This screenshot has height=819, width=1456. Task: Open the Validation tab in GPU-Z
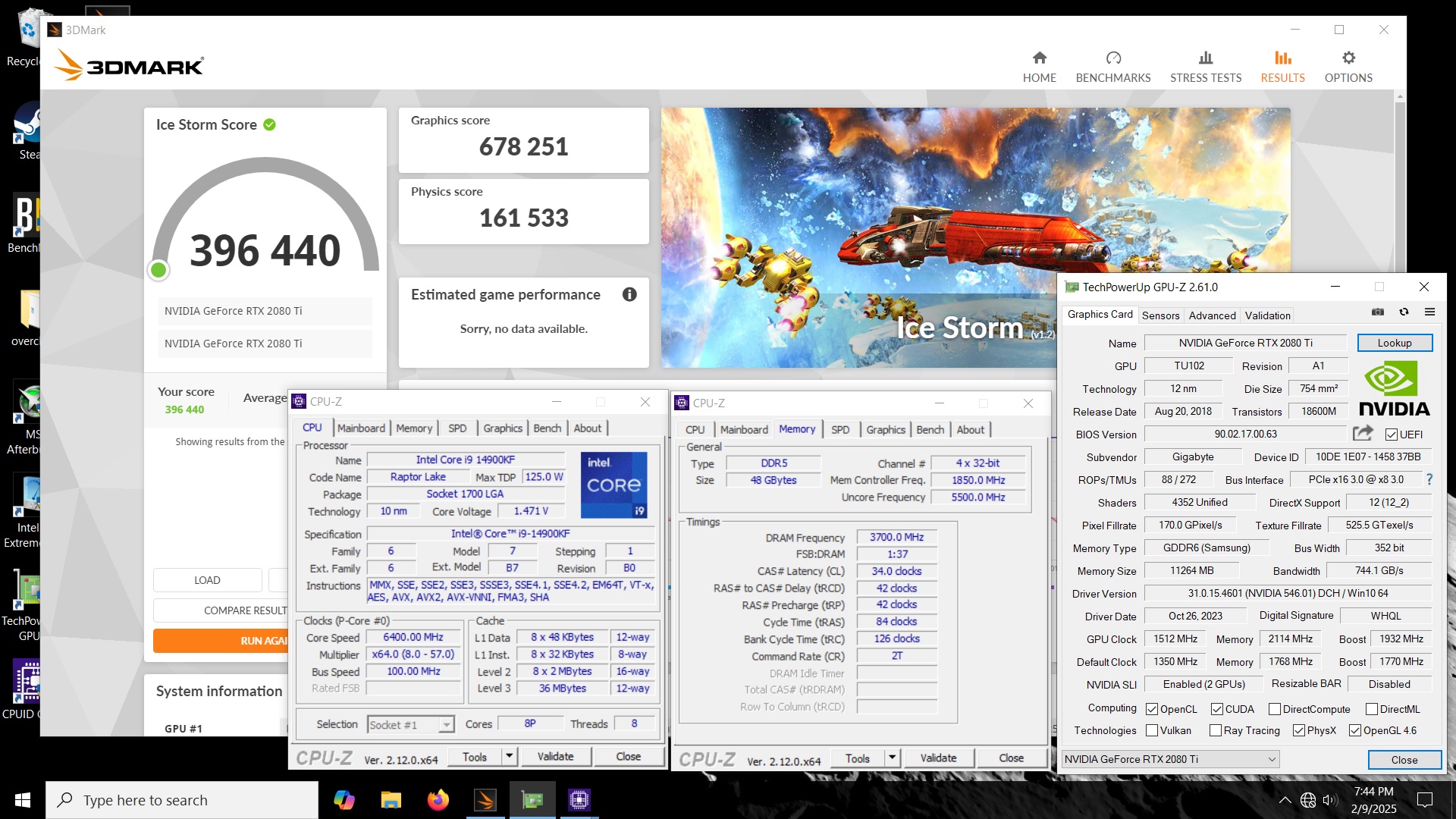click(1267, 315)
